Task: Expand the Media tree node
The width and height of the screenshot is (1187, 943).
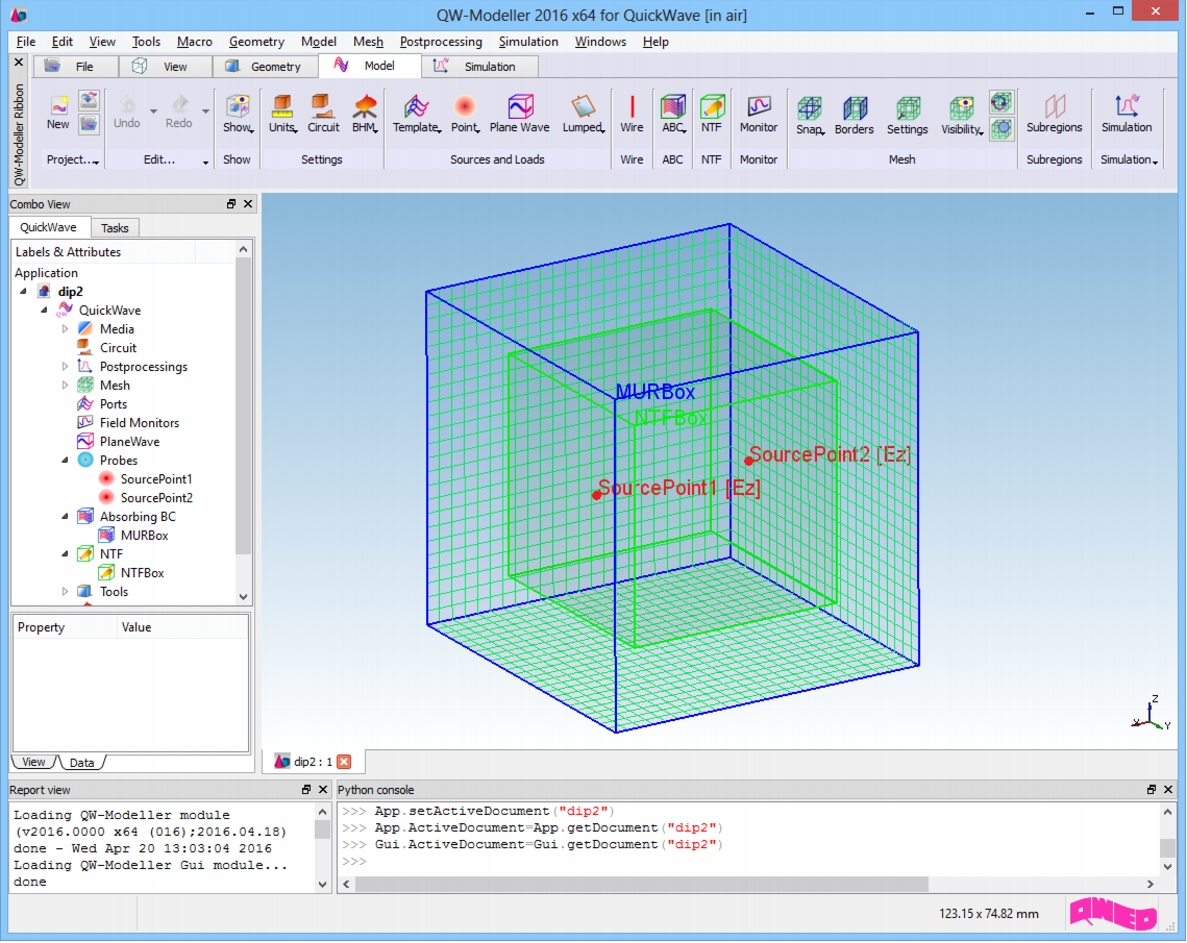Action: point(65,329)
